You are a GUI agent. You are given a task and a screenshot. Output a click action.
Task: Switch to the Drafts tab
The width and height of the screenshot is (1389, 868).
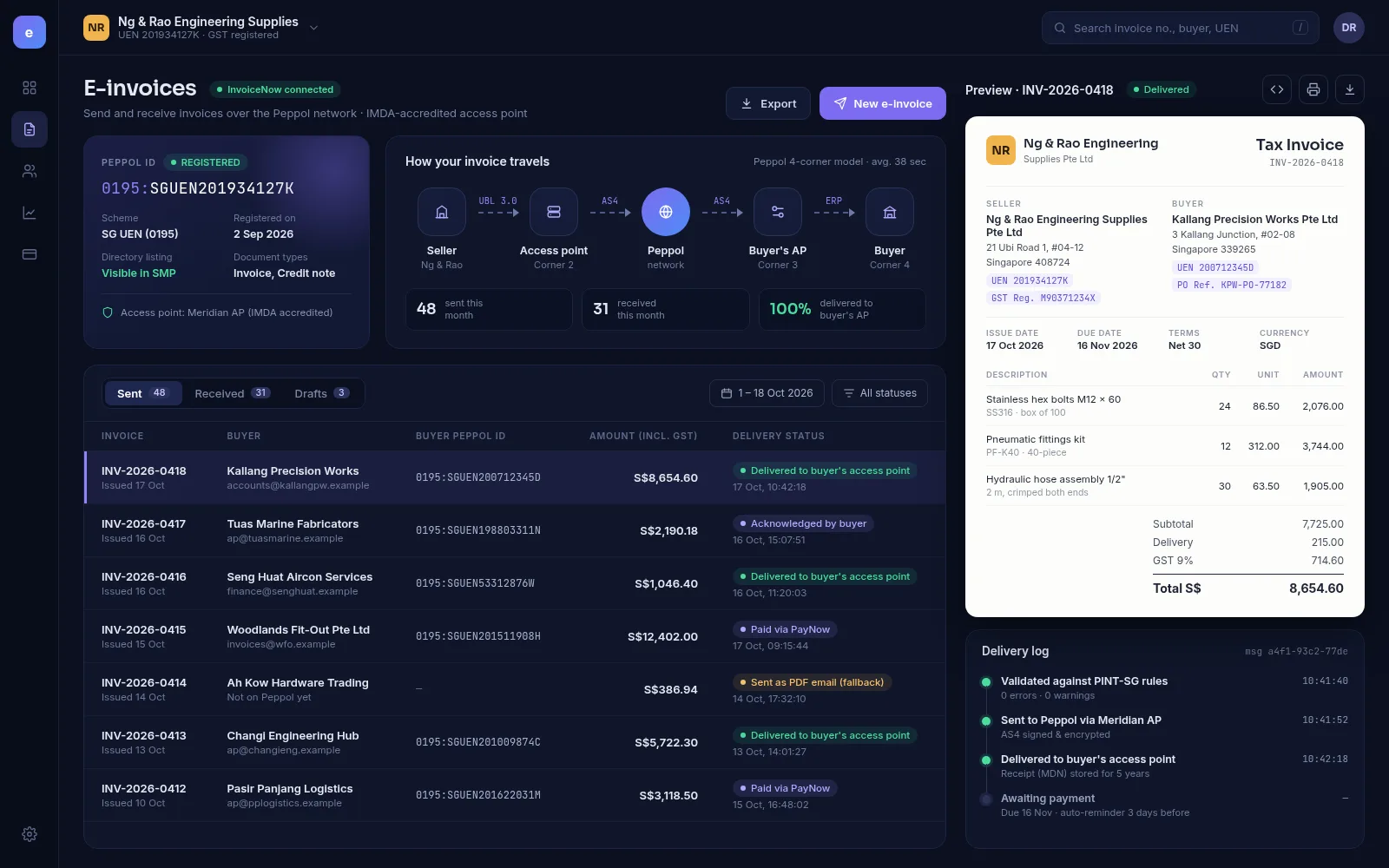pos(322,393)
